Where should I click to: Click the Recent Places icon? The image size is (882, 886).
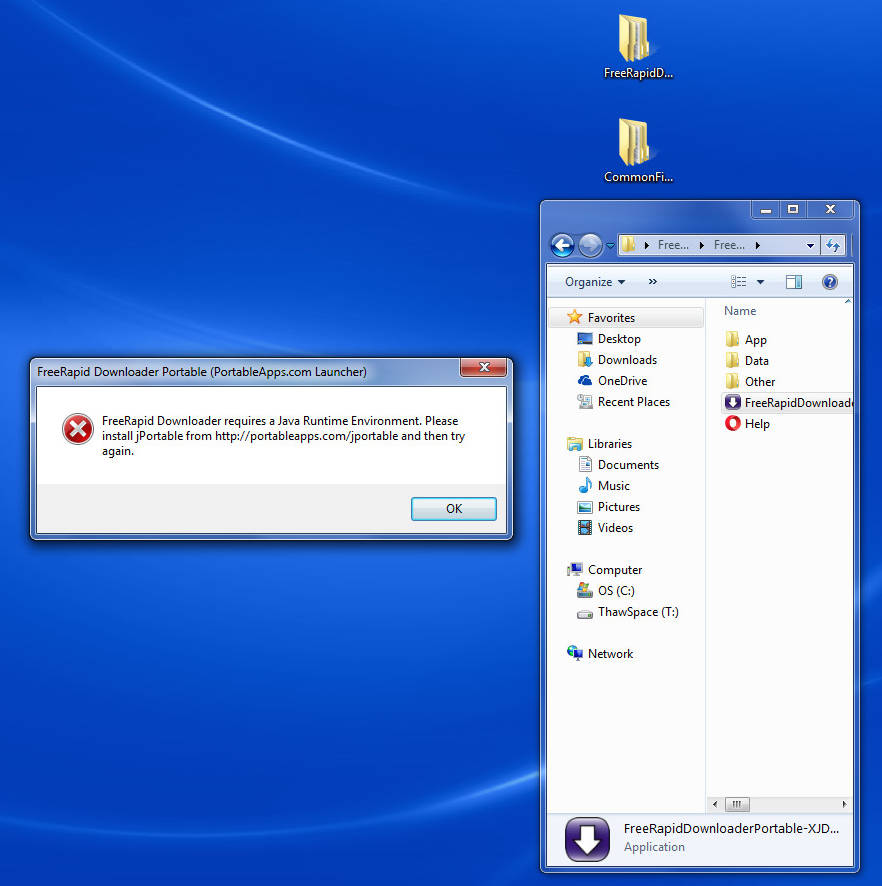click(585, 401)
